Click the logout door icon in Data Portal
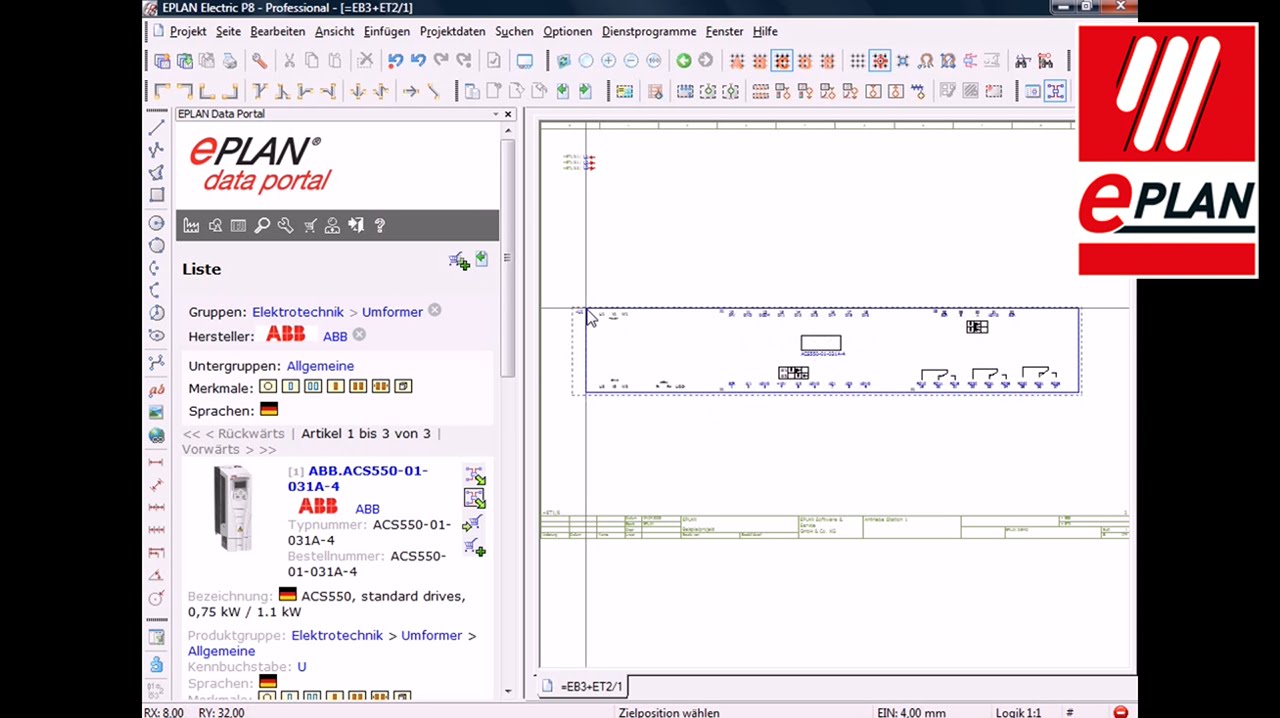The width and height of the screenshot is (1280, 718). click(356, 226)
